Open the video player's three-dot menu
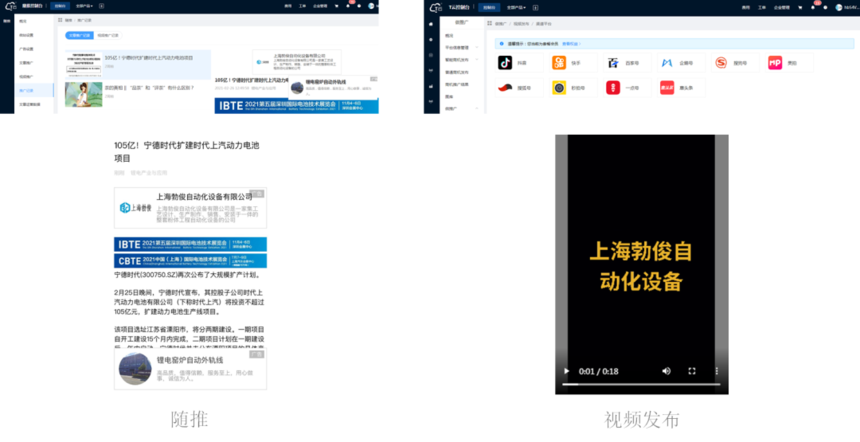 [x=716, y=371]
